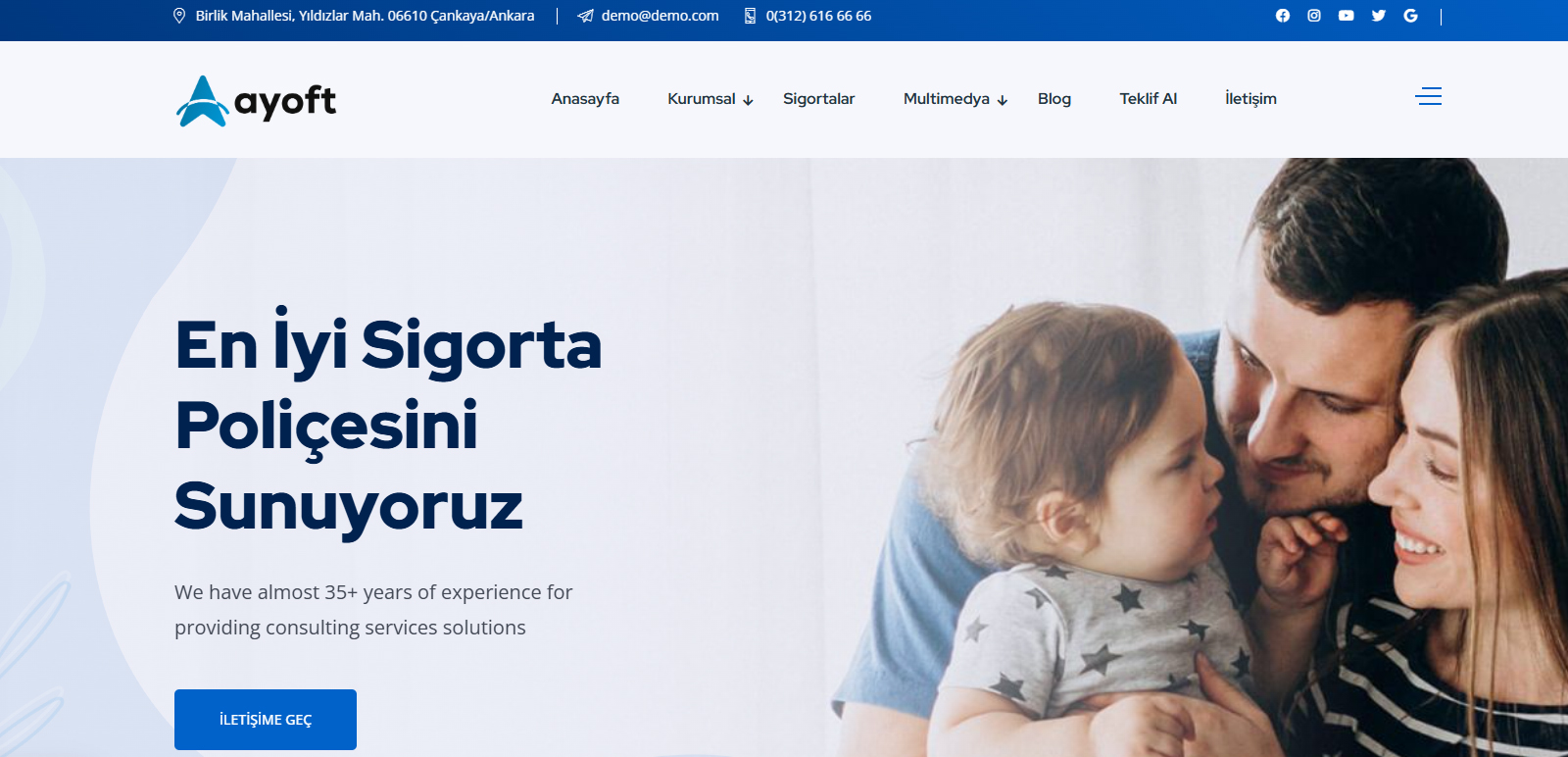The width and height of the screenshot is (1568, 757).
Task: Open the İletişim menu item
Action: [1250, 99]
